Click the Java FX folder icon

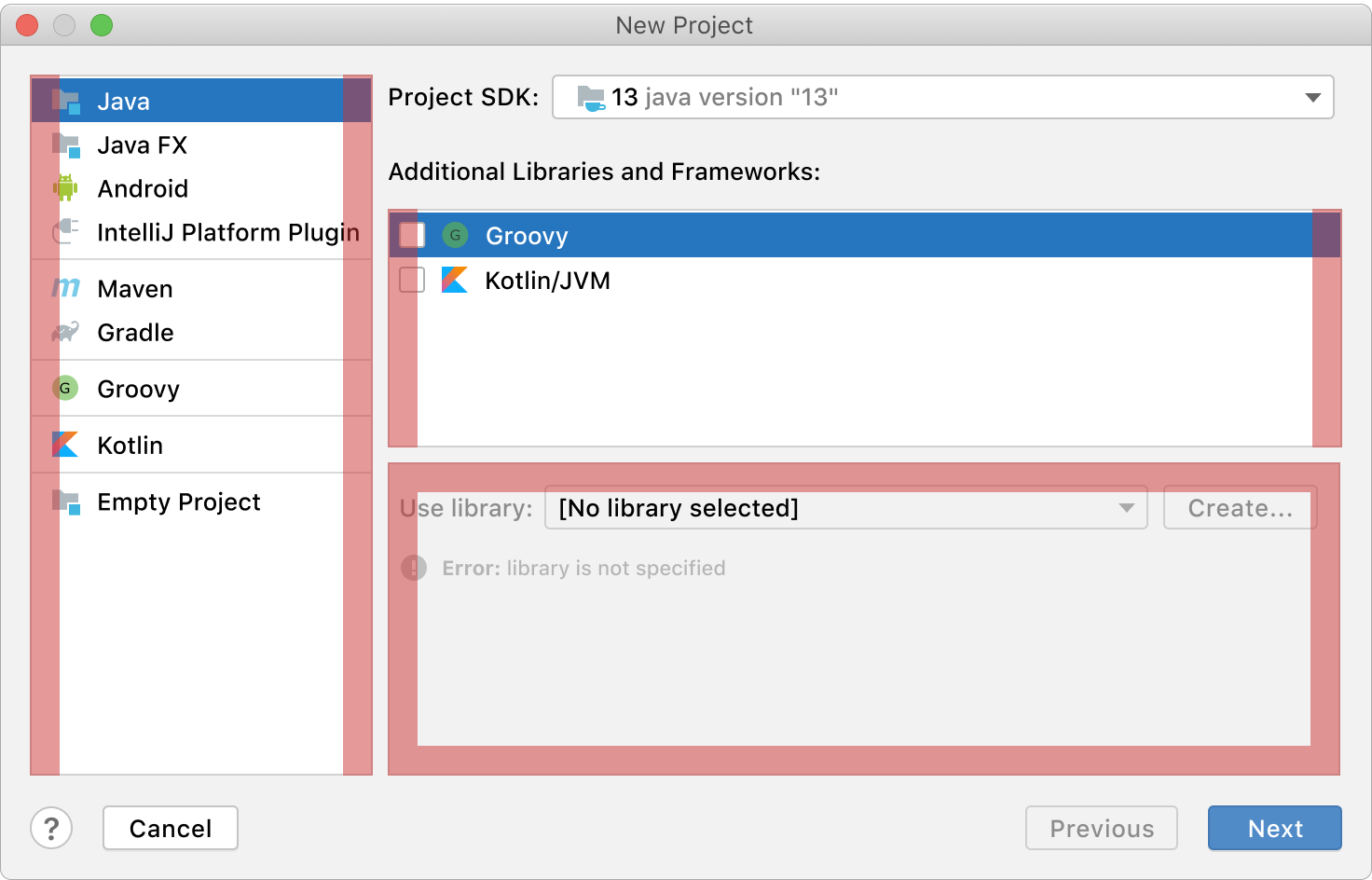[x=66, y=144]
